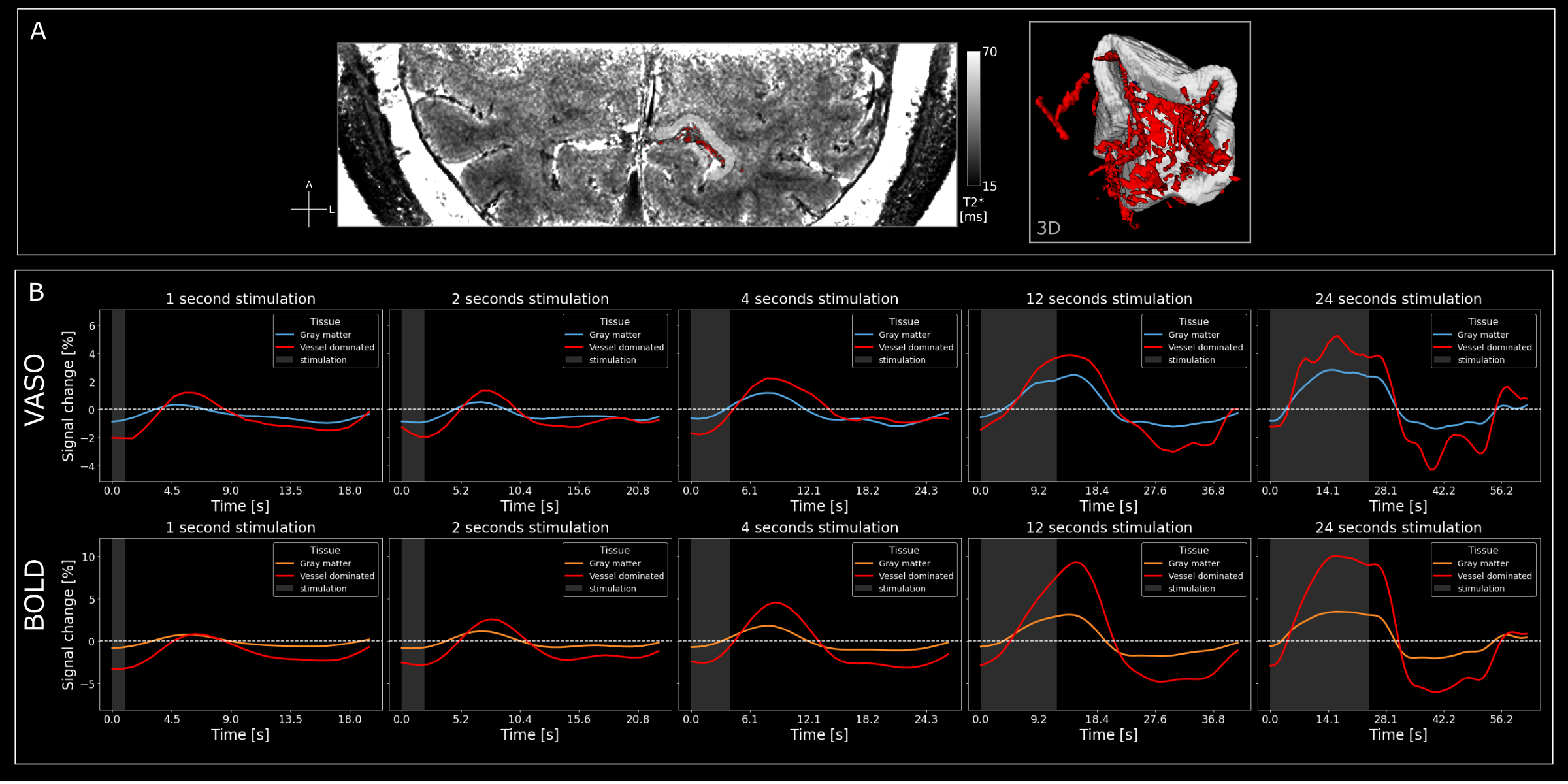The width and height of the screenshot is (1568, 784).
Task: Select the vertical "BOLD" row label
Action: tap(35, 595)
